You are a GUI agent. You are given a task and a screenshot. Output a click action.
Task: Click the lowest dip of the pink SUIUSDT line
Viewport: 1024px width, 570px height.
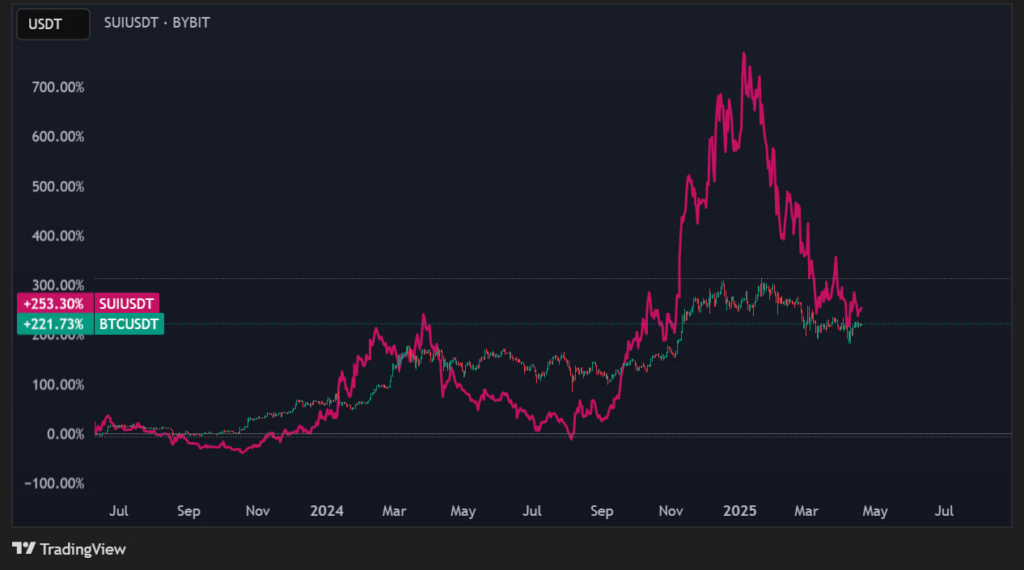[241, 452]
